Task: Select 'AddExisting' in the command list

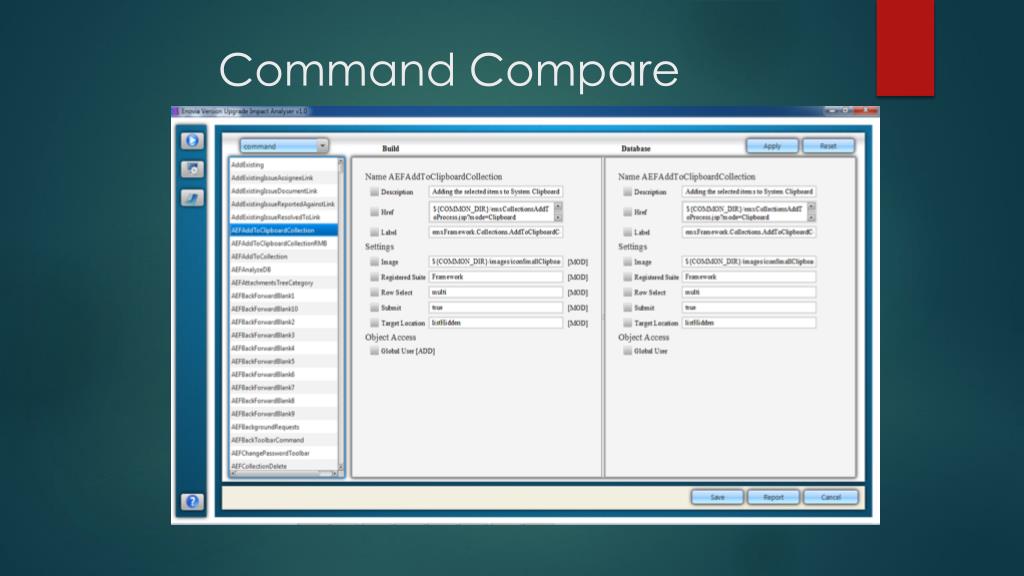Action: [x=283, y=165]
